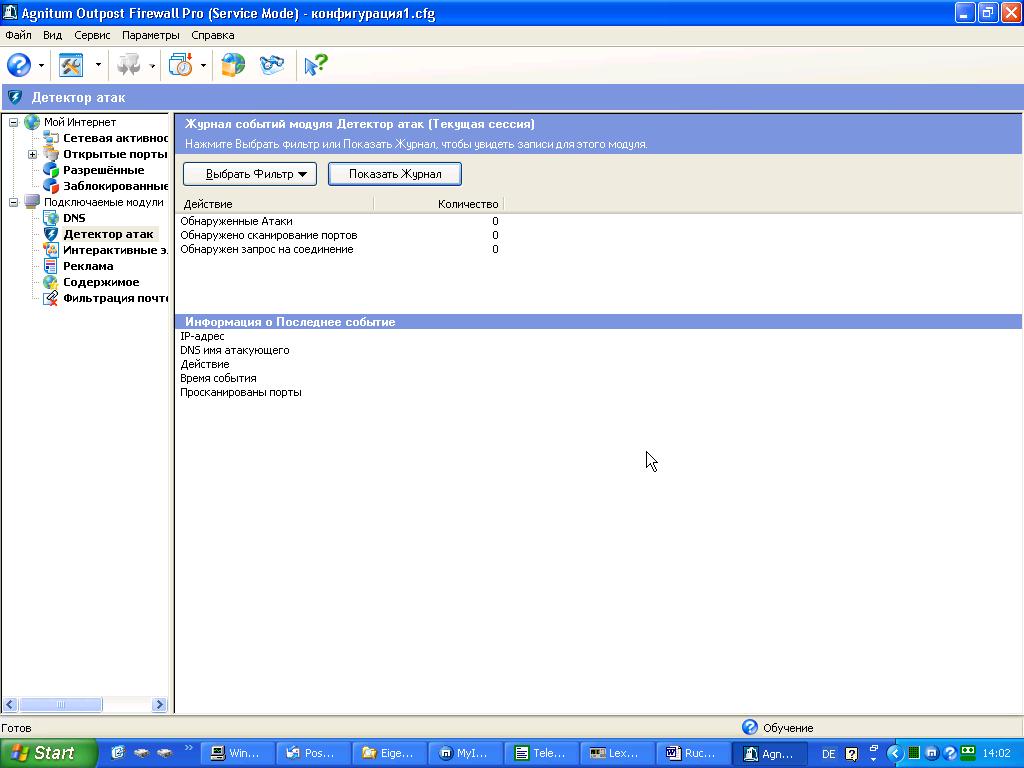
Task: Select the DNS plugin in the tree
Action: (74, 218)
